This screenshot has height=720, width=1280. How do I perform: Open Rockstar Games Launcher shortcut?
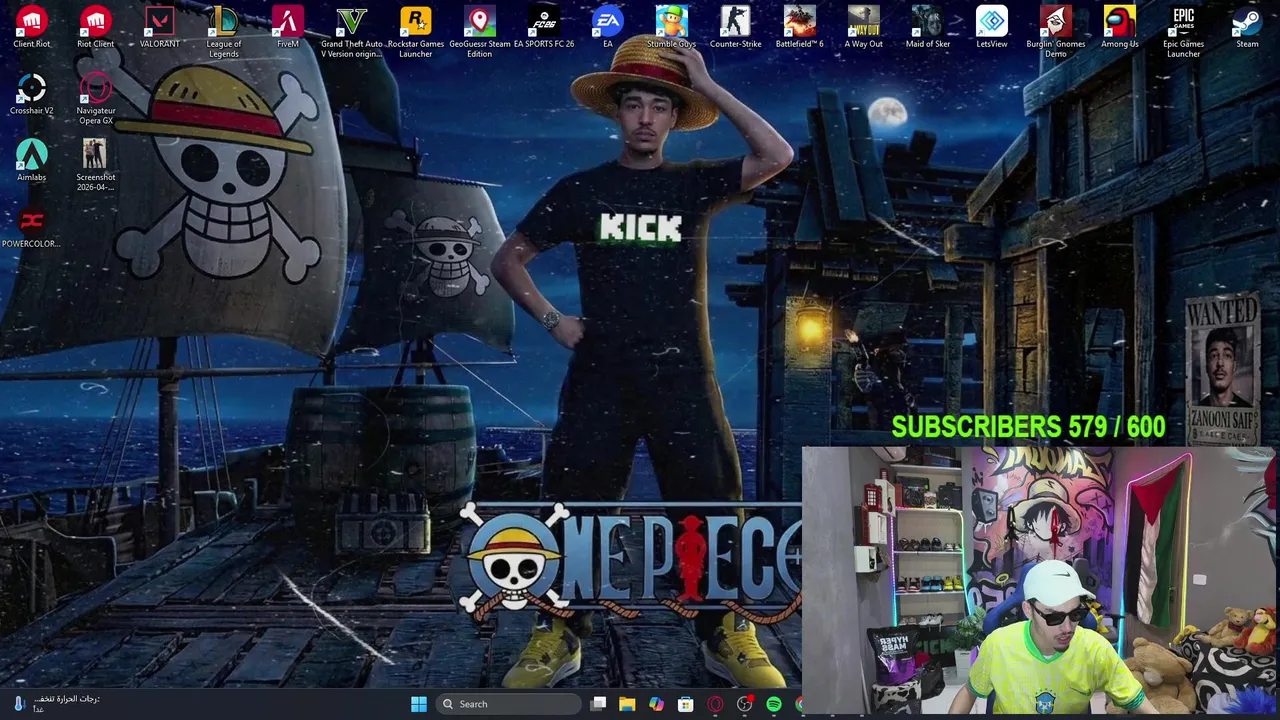pos(416,33)
